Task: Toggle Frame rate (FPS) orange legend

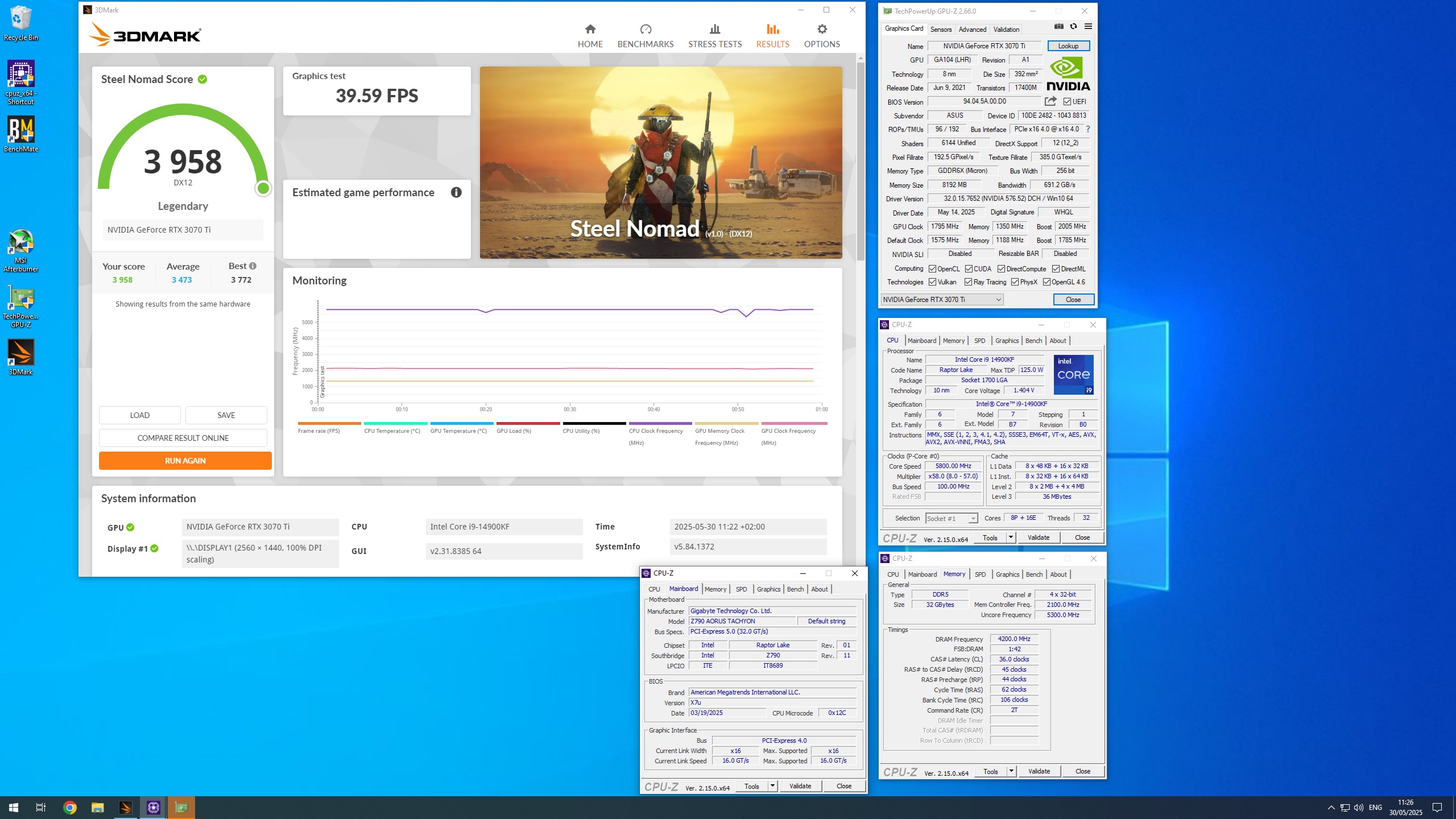Action: click(329, 428)
